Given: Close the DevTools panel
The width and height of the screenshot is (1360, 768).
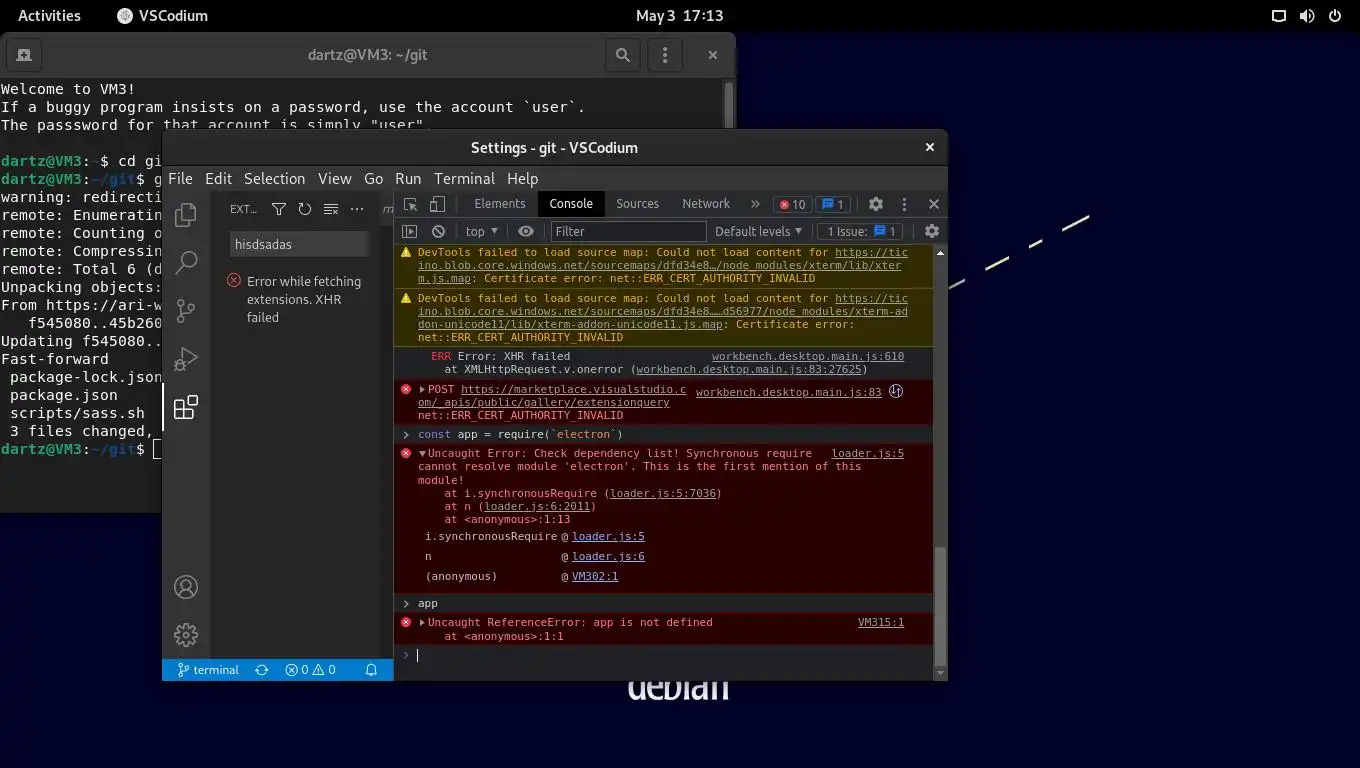Looking at the screenshot, I should (934, 204).
